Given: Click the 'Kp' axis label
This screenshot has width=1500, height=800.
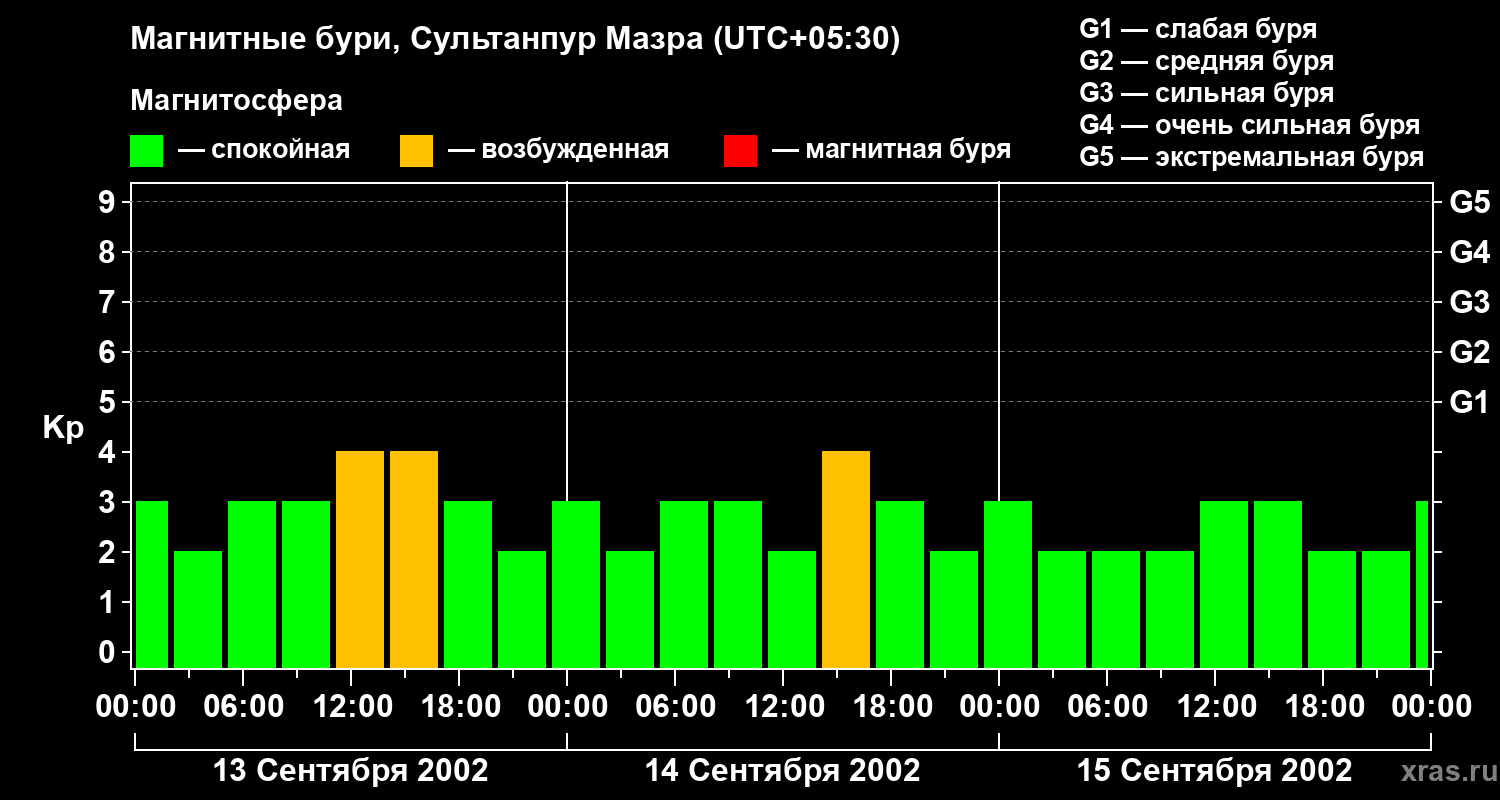Looking at the screenshot, I should click(63, 428).
